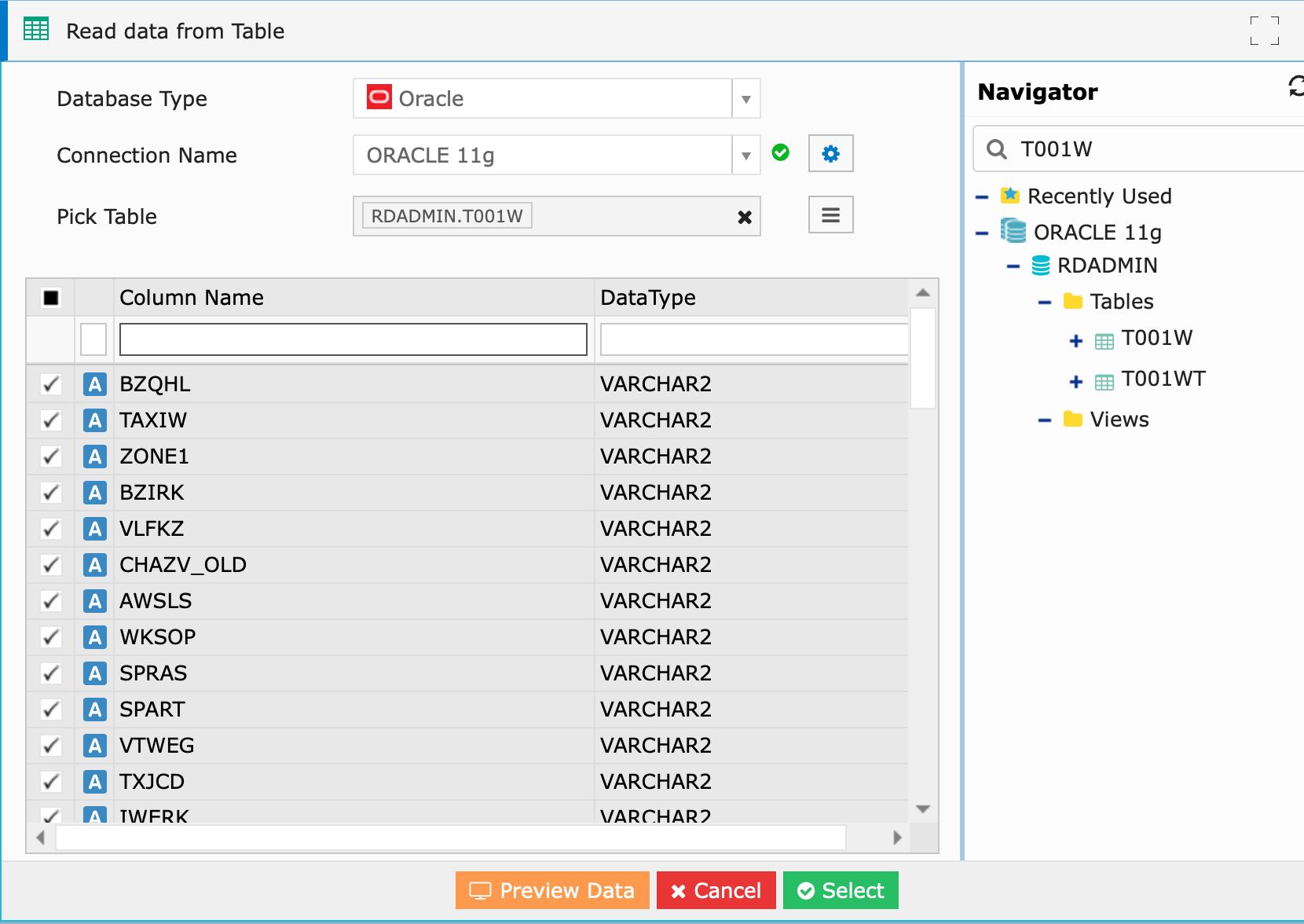Open connection settings gear icon
Screen dimensions: 1304x924
(830, 154)
